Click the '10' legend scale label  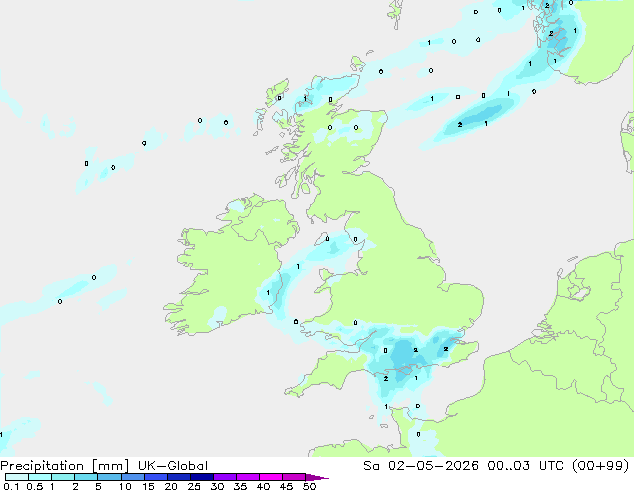pyautogui.click(x=125, y=486)
